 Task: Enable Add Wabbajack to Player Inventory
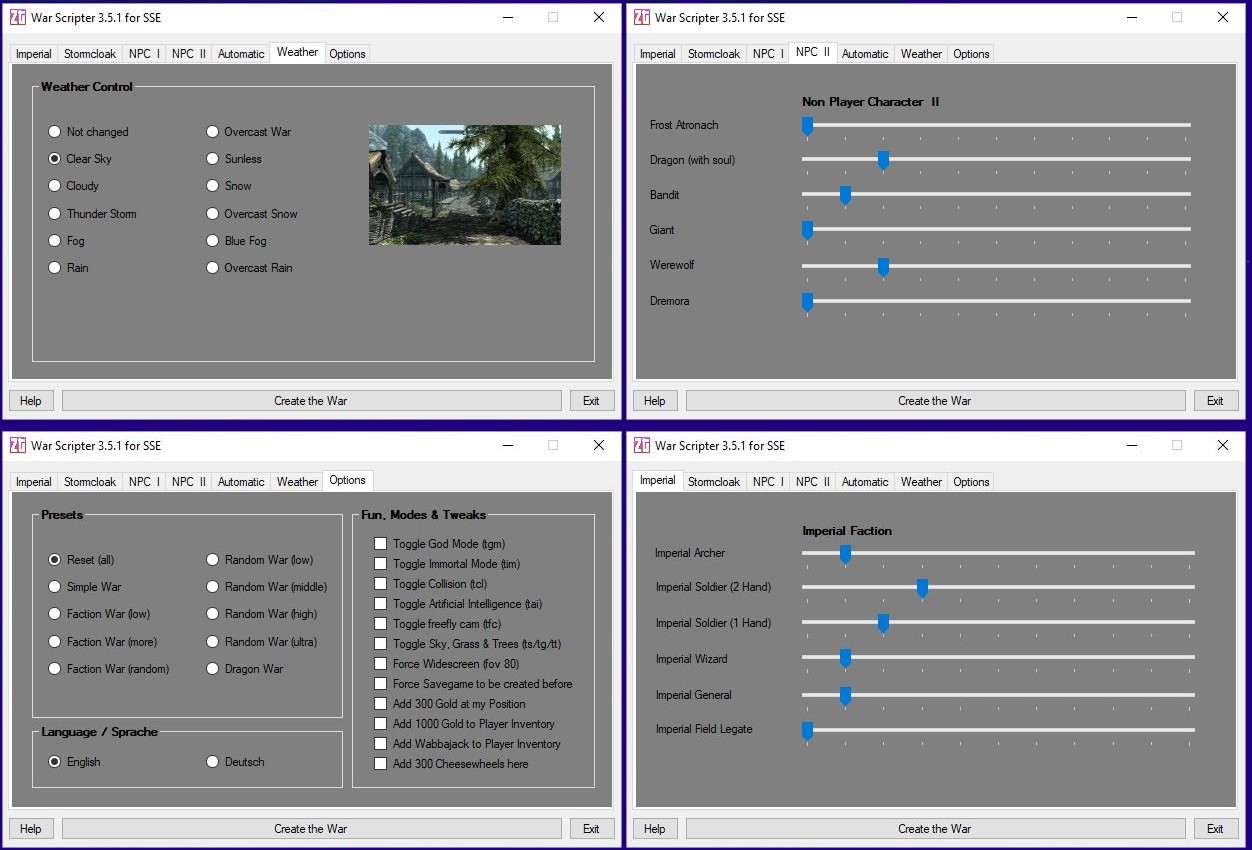[381, 744]
